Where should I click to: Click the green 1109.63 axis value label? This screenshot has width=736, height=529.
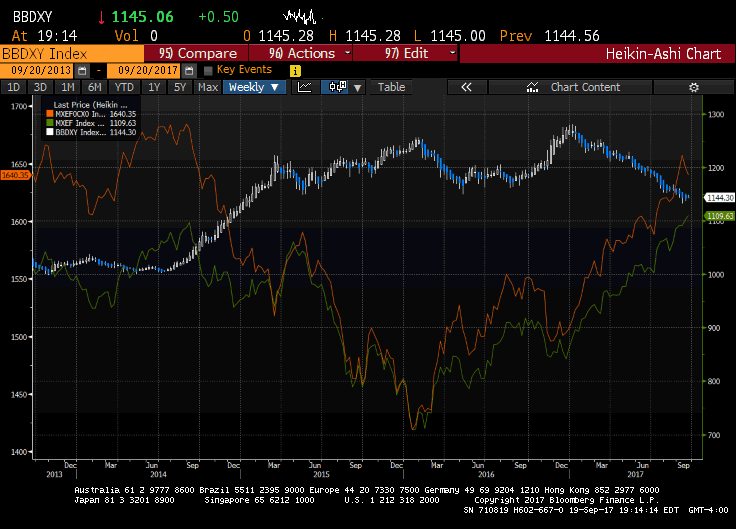(x=720, y=216)
